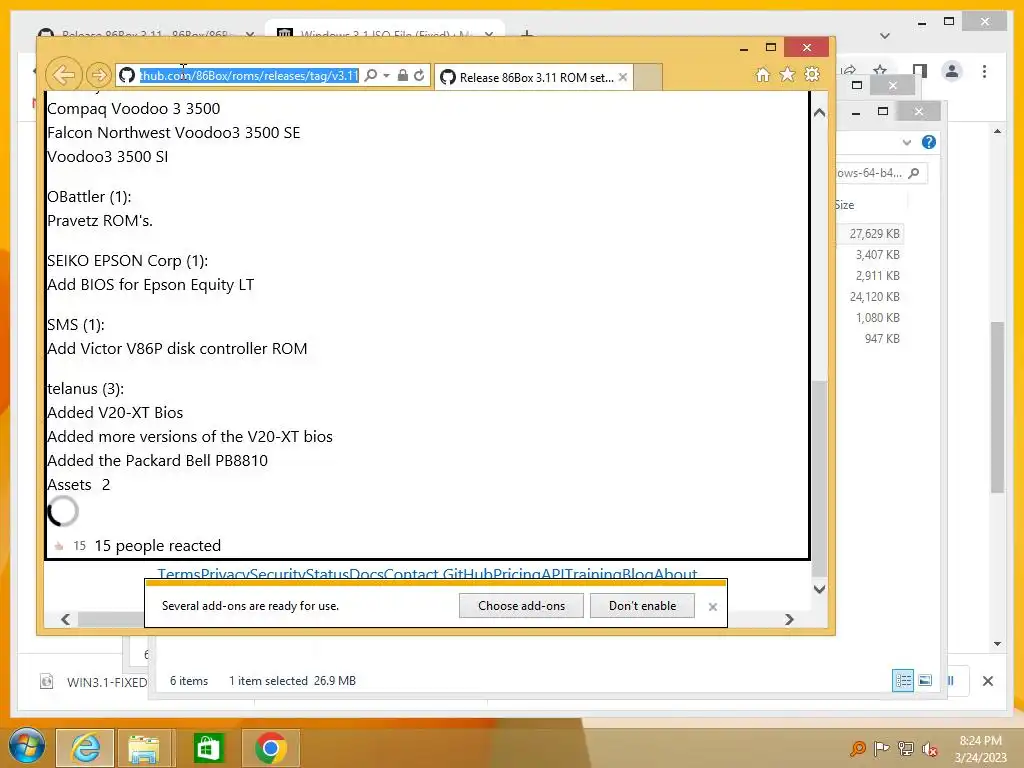
Task: Click the highlighted URL in IE address bar
Action: pos(249,76)
